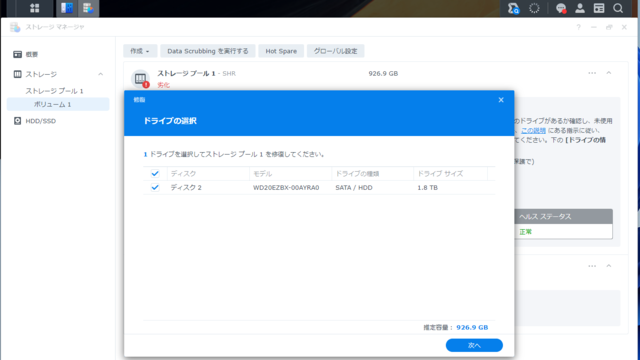Click Data Scrubbing を実行する button
The height and width of the screenshot is (360, 640).
(x=208, y=51)
